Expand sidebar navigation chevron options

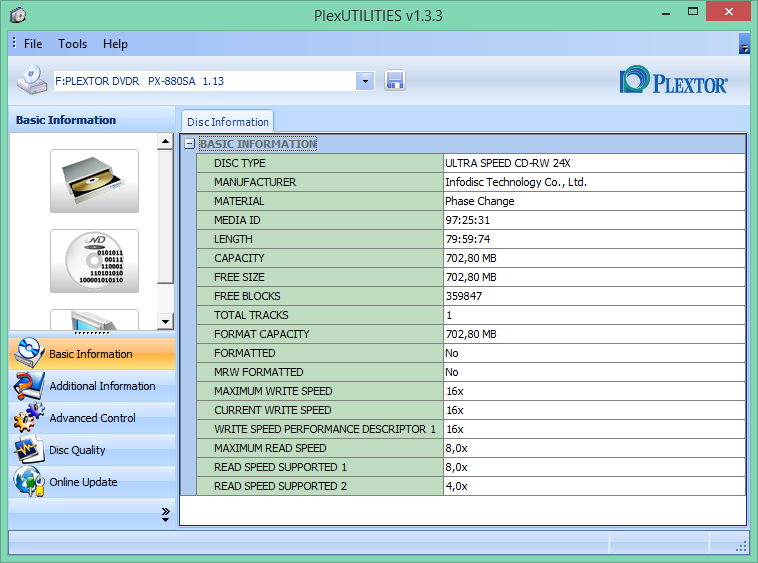point(165,515)
